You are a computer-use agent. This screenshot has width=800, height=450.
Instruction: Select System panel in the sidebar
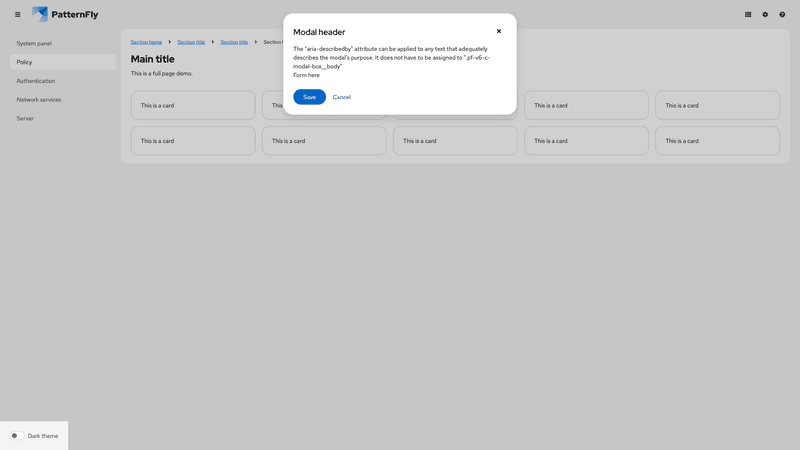click(x=34, y=43)
